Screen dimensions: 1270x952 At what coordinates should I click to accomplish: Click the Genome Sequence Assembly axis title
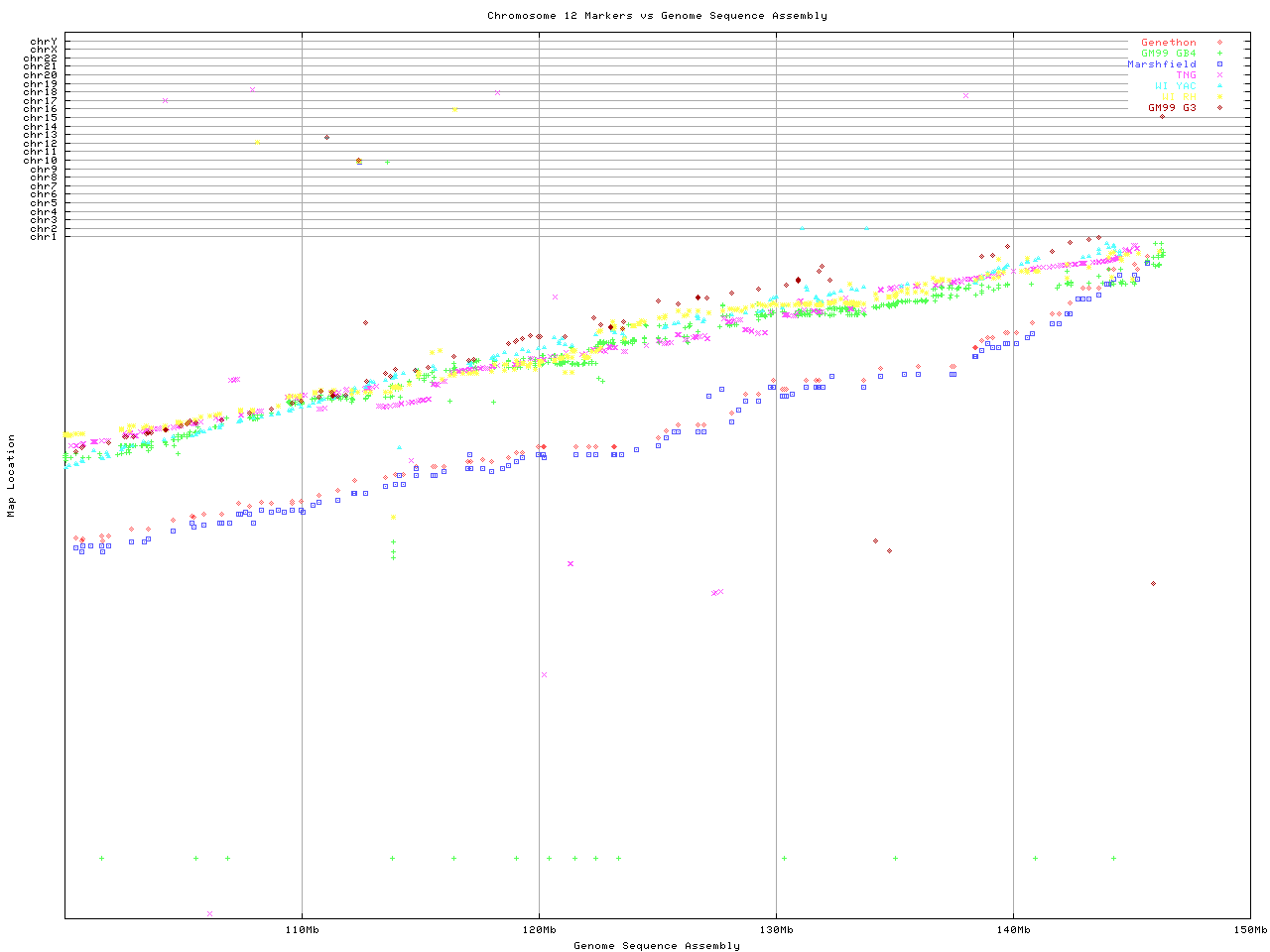[x=657, y=946]
